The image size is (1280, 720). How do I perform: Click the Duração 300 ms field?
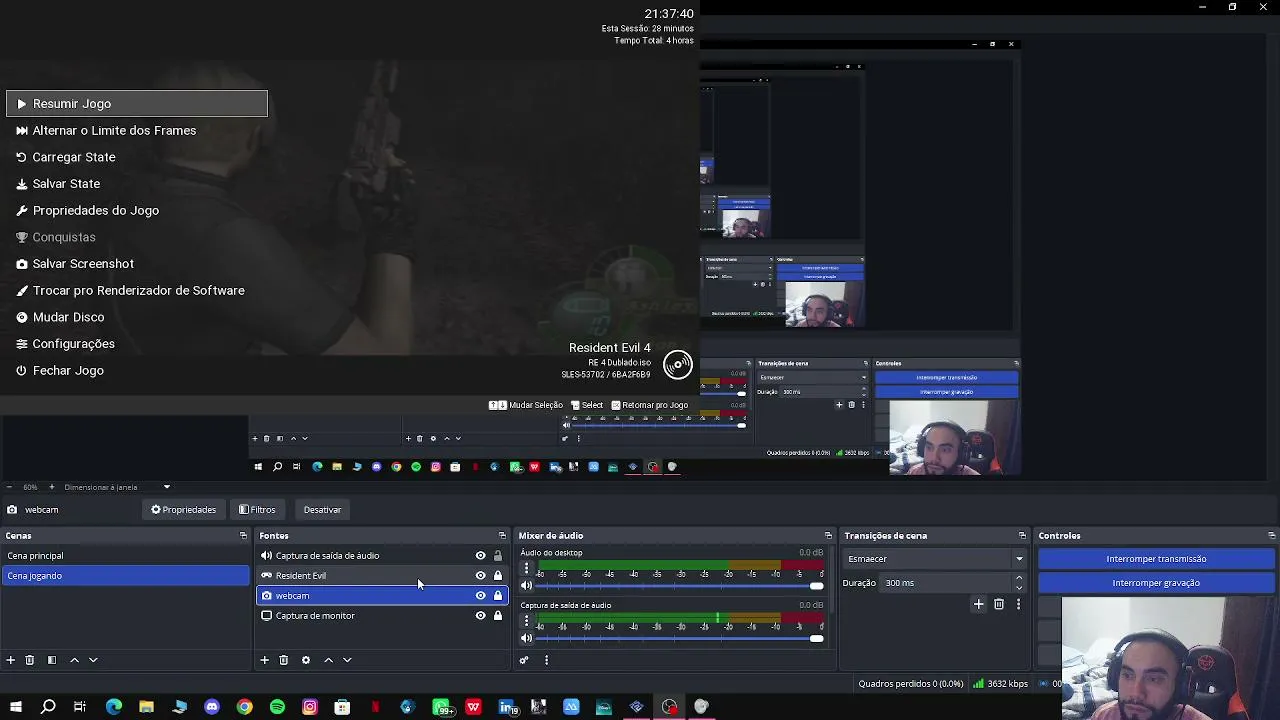(946, 583)
